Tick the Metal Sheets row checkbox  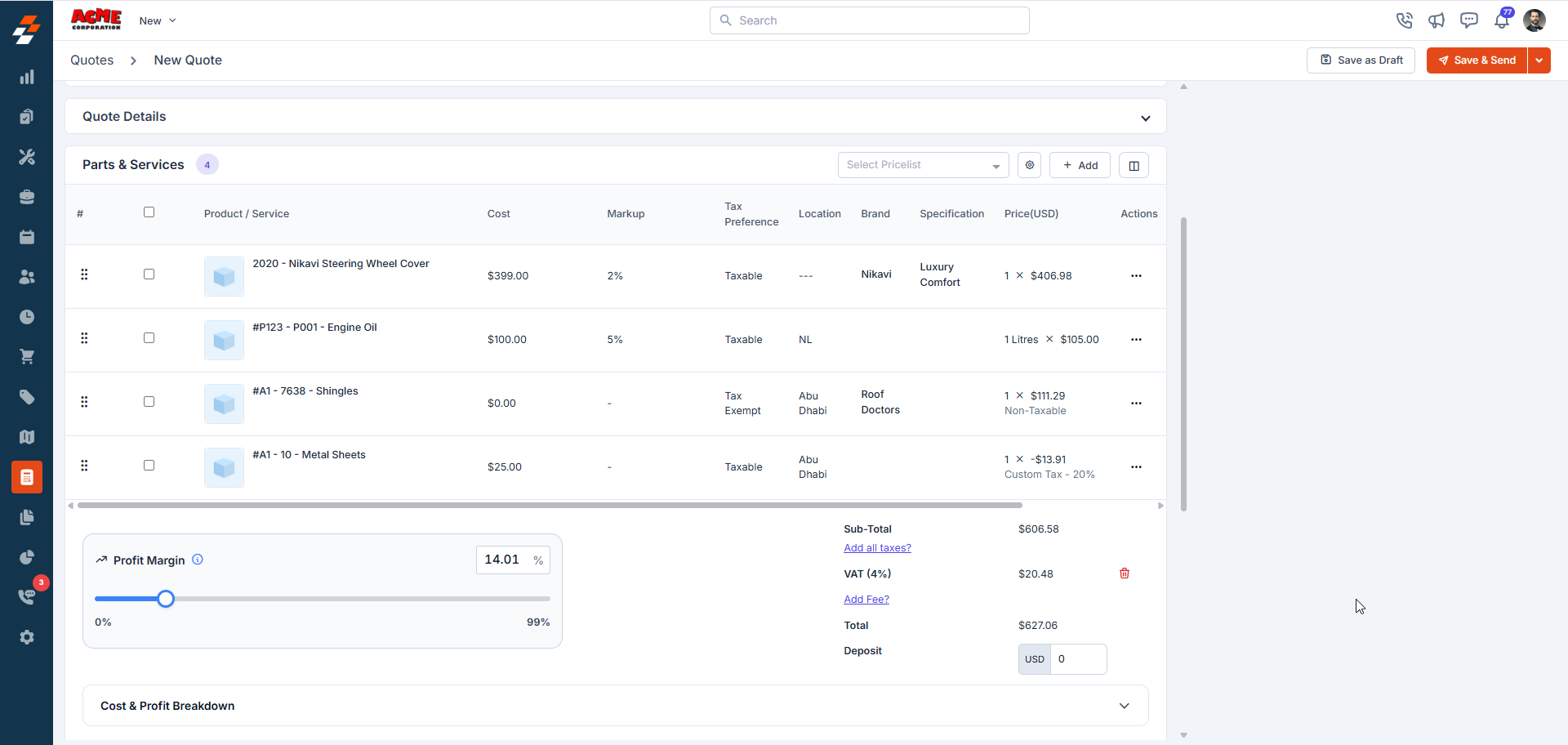(149, 466)
